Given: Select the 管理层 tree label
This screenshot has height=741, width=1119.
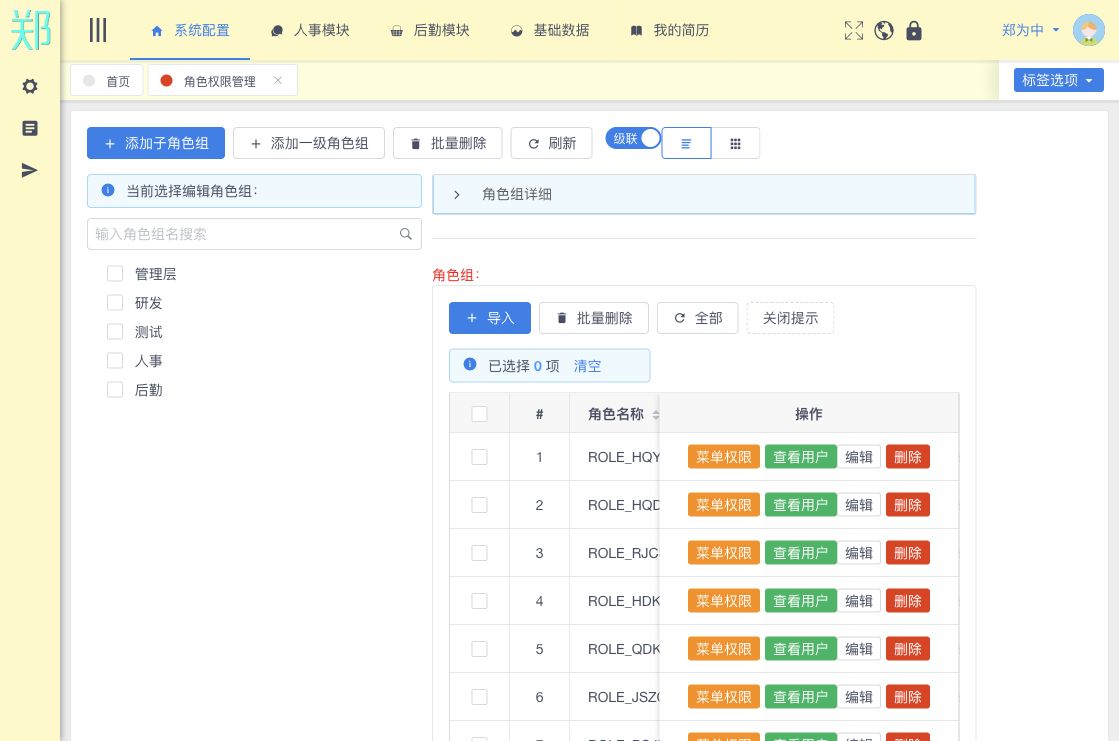Looking at the screenshot, I should tap(156, 274).
